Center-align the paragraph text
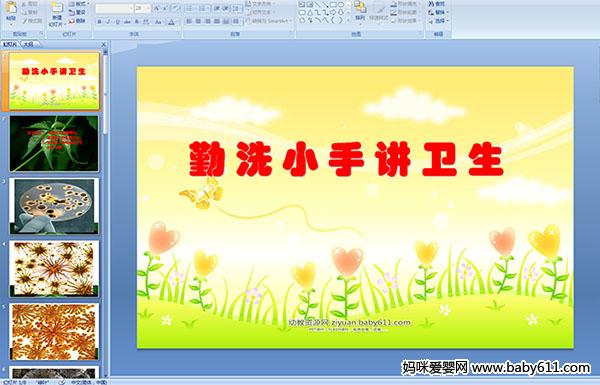This screenshot has width=600, height=385. pos(198,22)
